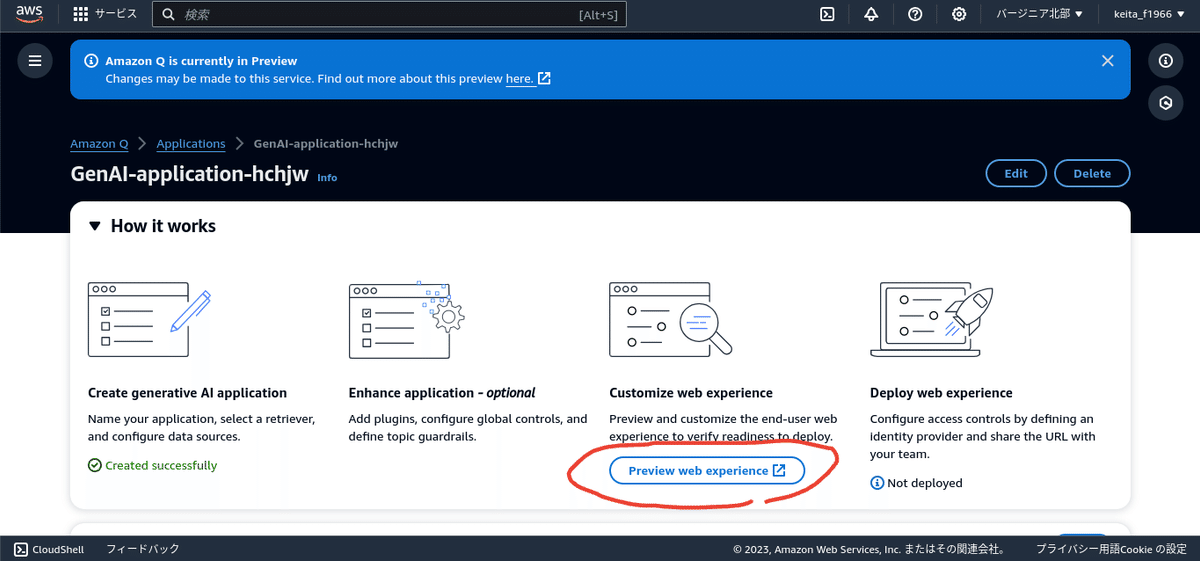This screenshot has height=561, width=1200.
Task: Open the info panel icon on right edge
Action: pos(1165,61)
